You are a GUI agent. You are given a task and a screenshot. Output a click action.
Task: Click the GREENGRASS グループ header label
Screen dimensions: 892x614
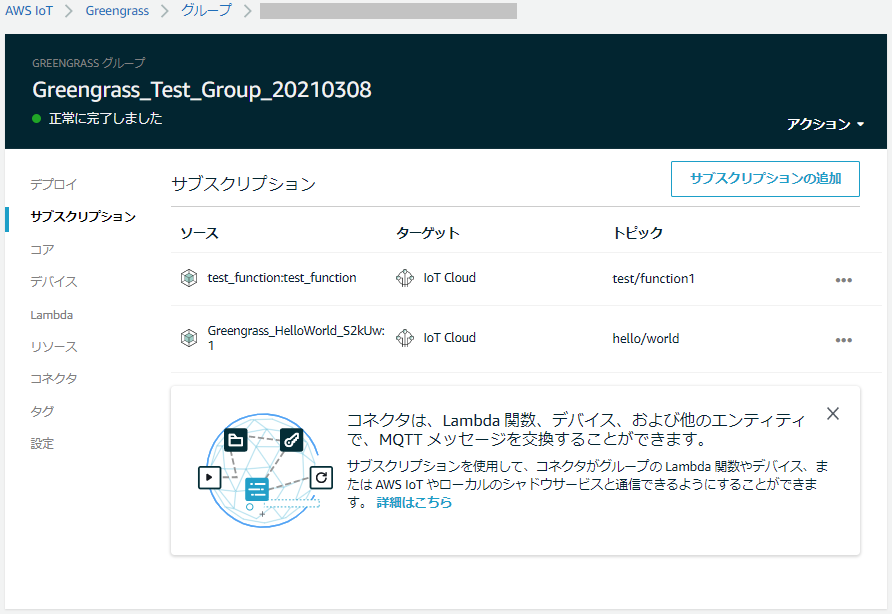[x=89, y=63]
